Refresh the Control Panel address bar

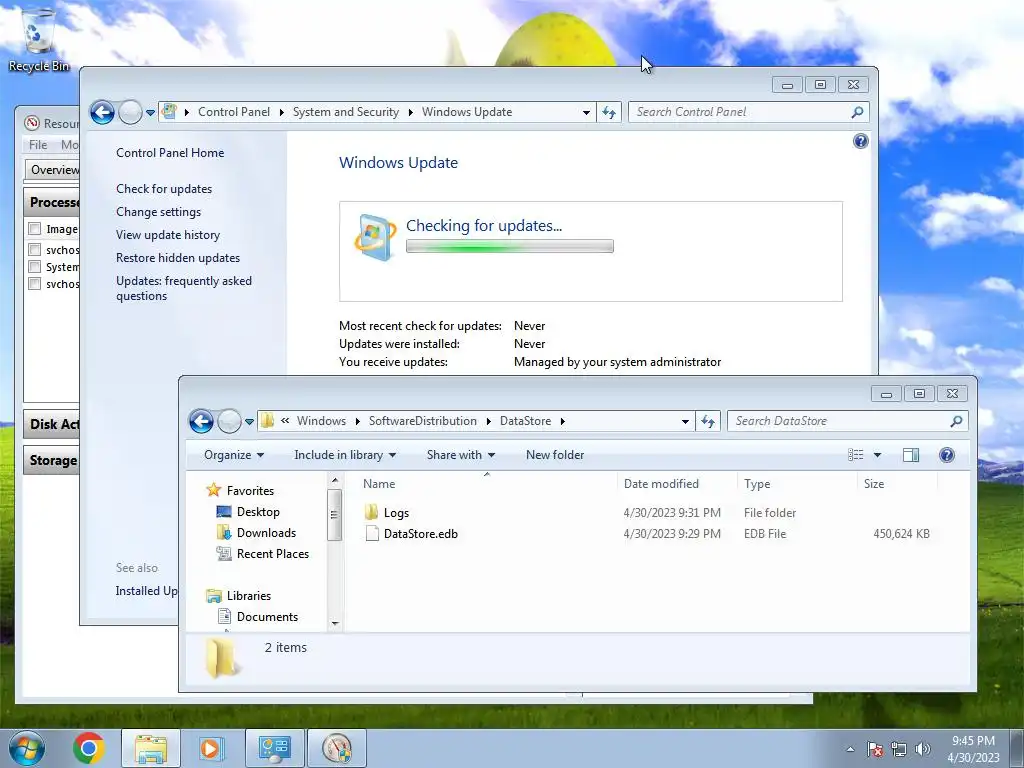point(609,112)
